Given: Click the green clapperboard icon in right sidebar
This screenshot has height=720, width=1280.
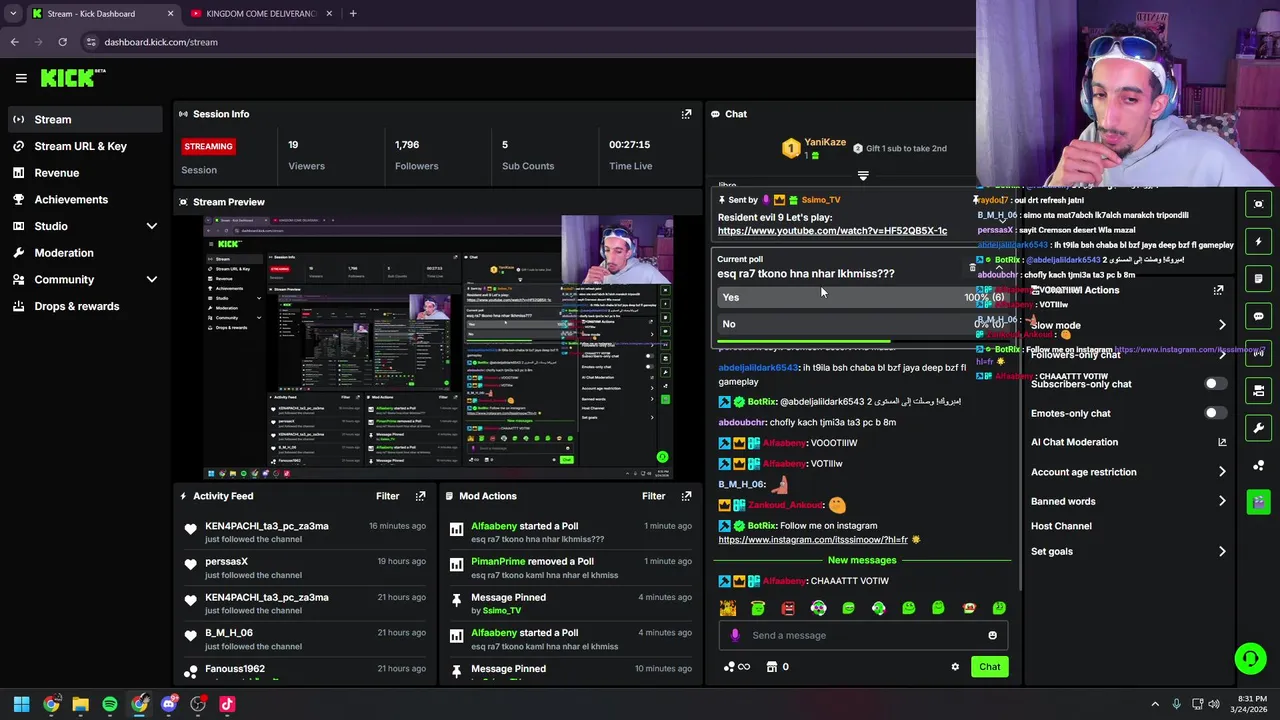Looking at the screenshot, I should pos(1258,502).
